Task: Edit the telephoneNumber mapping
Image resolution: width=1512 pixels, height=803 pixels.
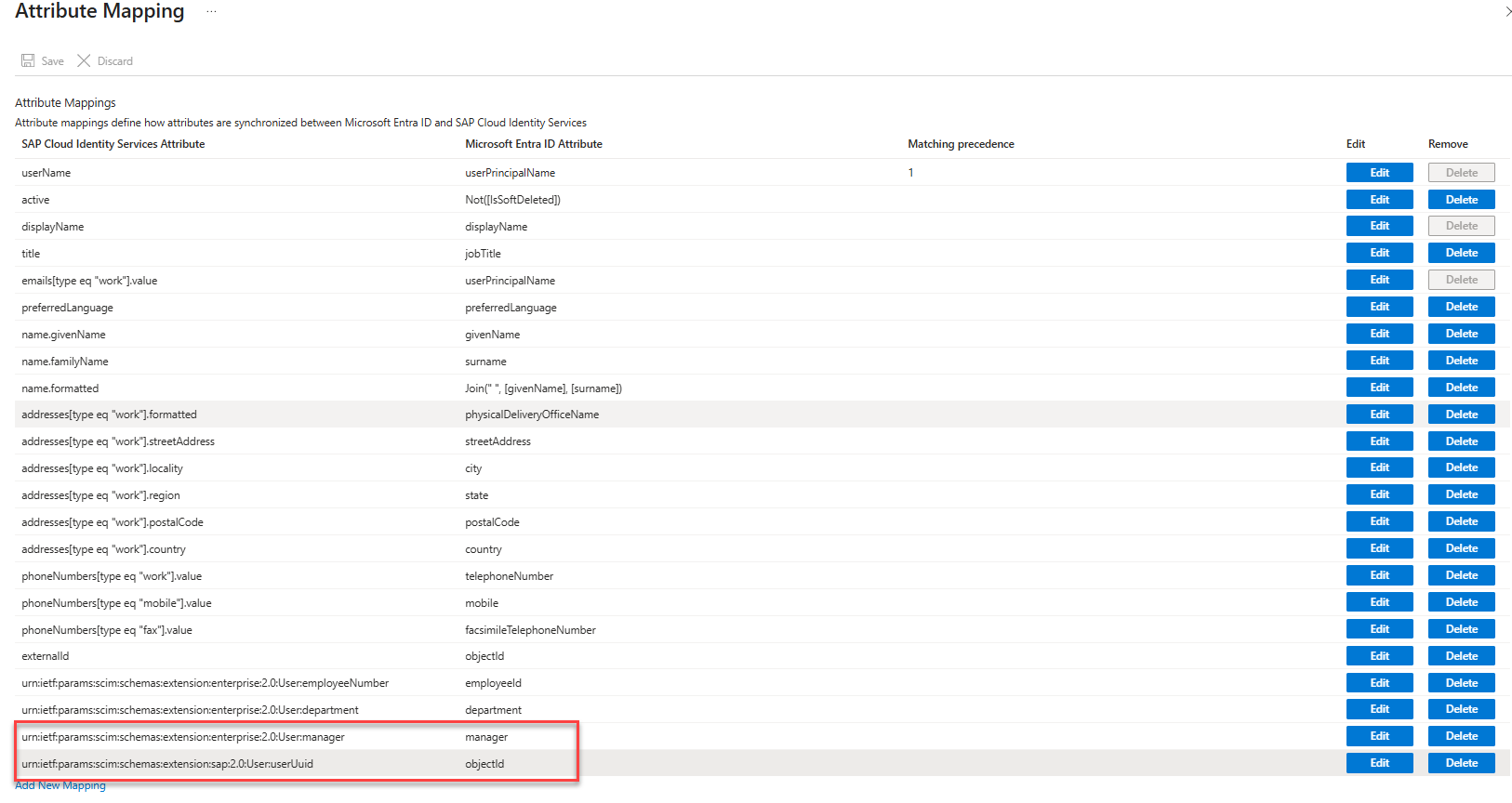Action: point(1379,575)
